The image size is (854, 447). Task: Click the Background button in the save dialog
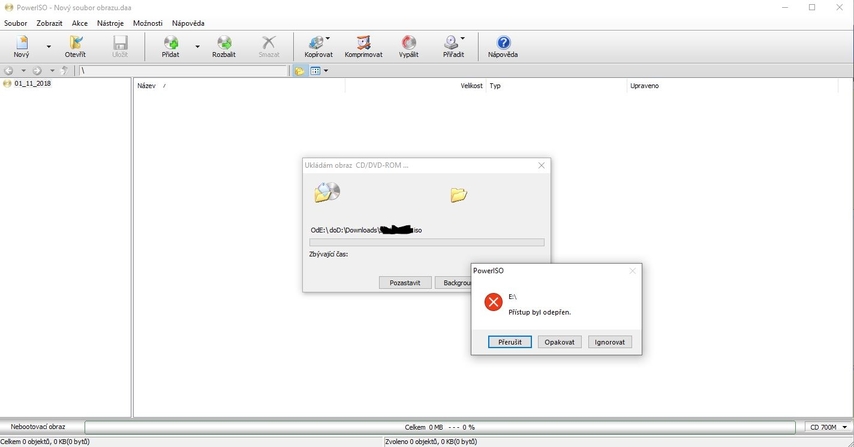pyautogui.click(x=453, y=283)
